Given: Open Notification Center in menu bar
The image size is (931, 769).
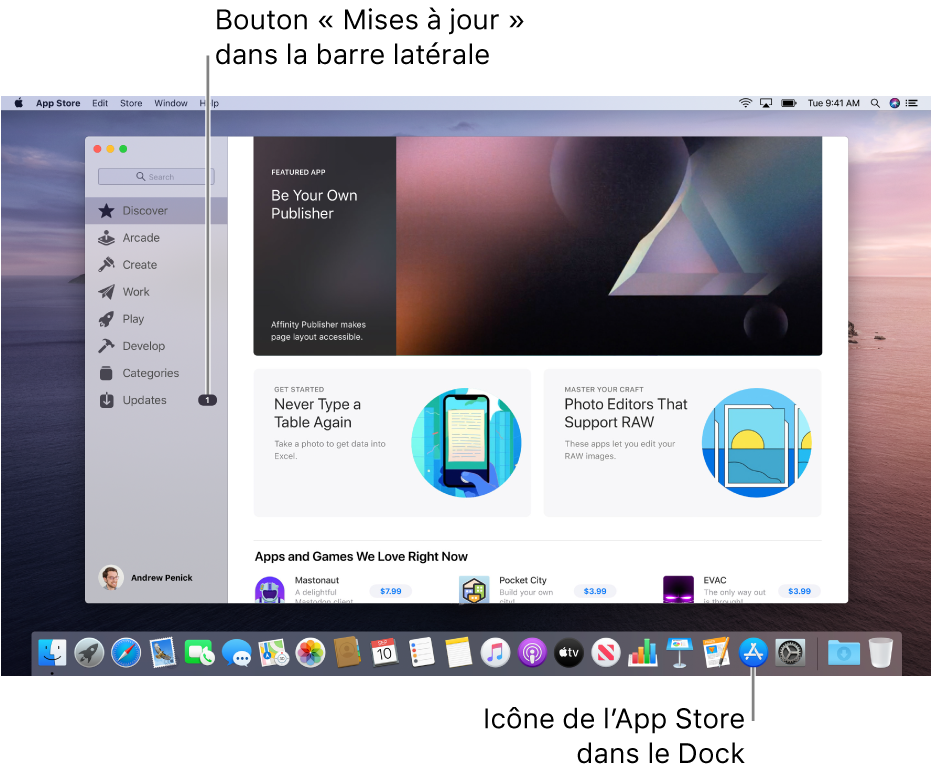Looking at the screenshot, I should (x=912, y=103).
